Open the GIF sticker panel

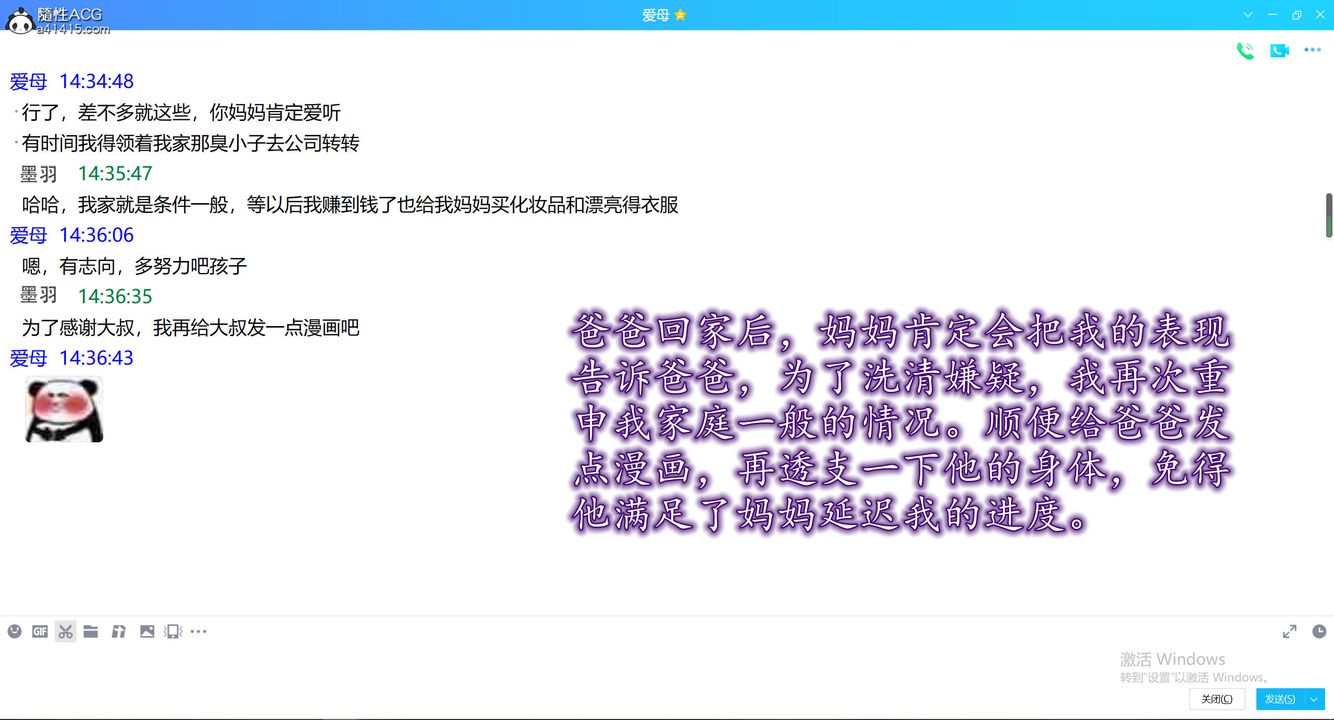(x=40, y=631)
